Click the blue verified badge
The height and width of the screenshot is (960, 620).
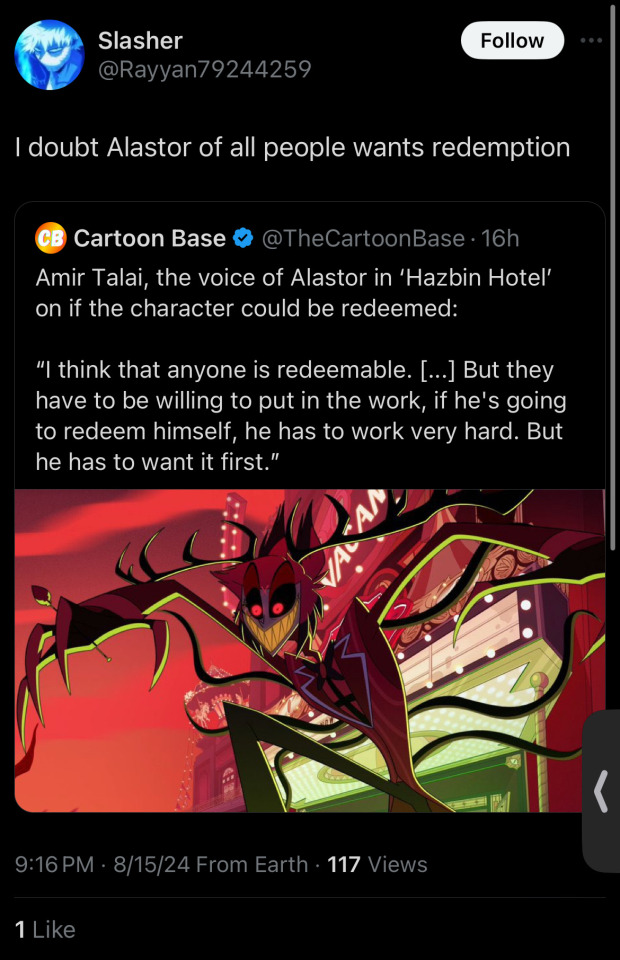tap(244, 238)
